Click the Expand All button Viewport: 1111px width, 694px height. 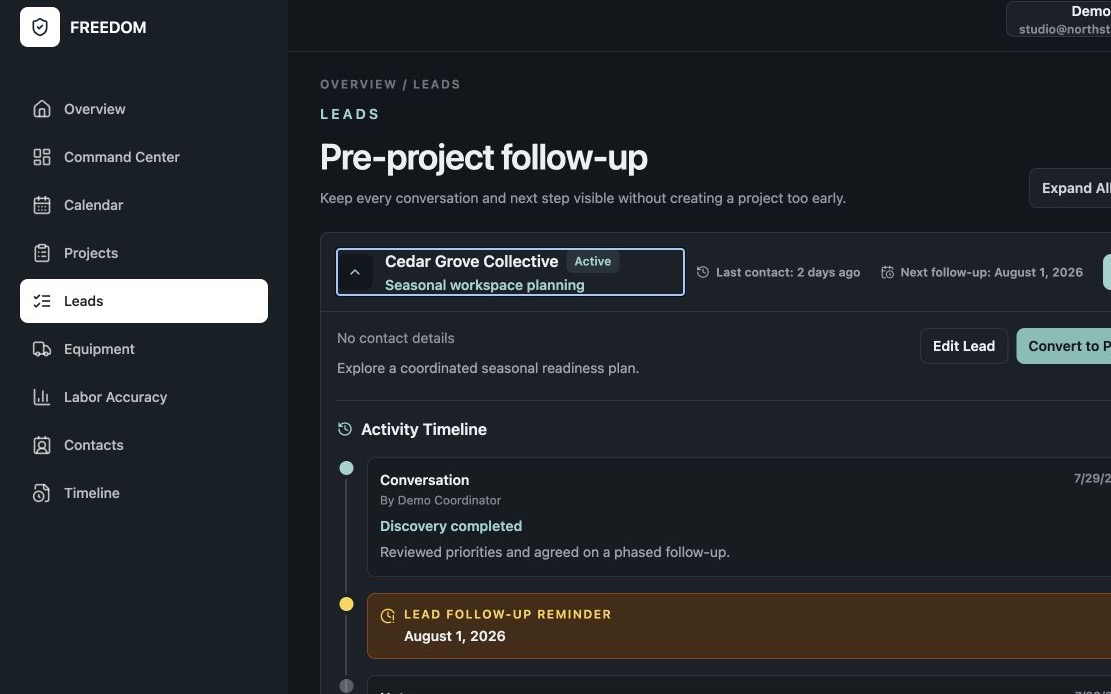[x=1071, y=188]
